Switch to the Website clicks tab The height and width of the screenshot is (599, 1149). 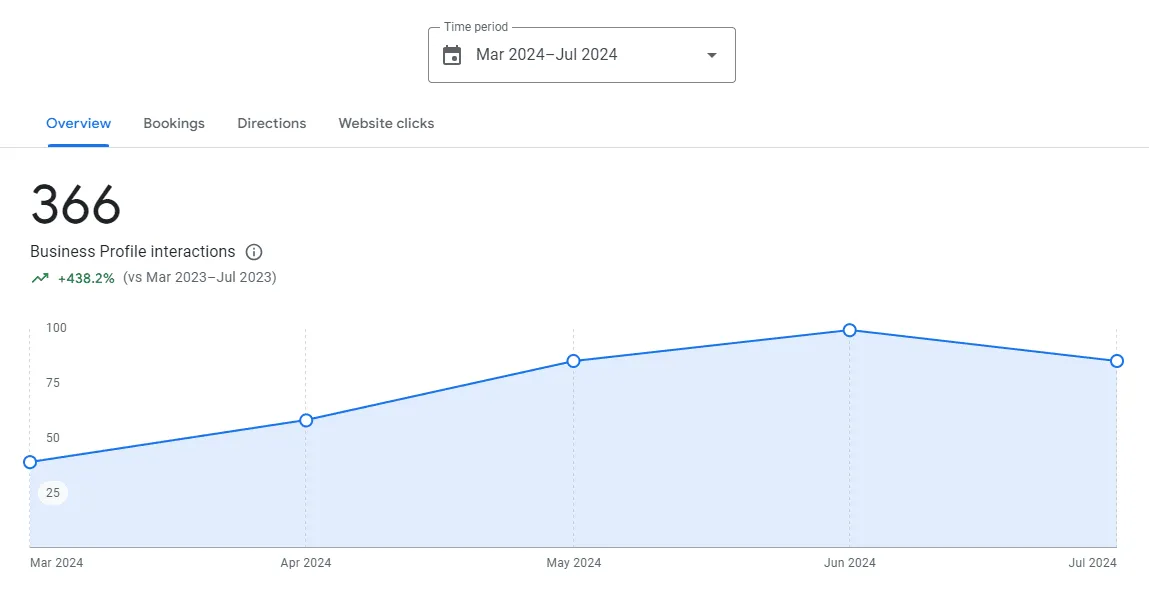click(386, 123)
